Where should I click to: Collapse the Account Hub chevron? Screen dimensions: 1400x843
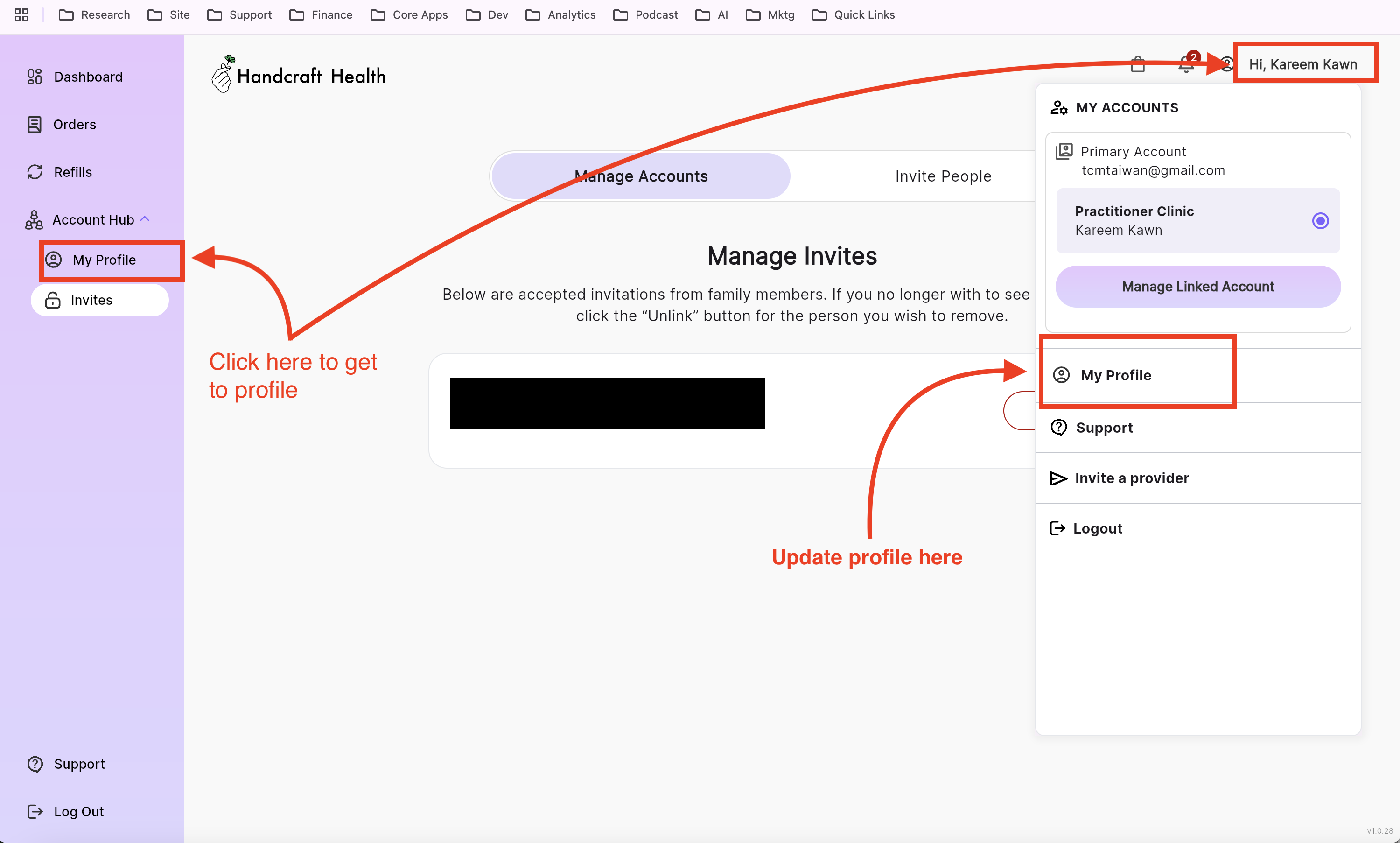click(145, 219)
